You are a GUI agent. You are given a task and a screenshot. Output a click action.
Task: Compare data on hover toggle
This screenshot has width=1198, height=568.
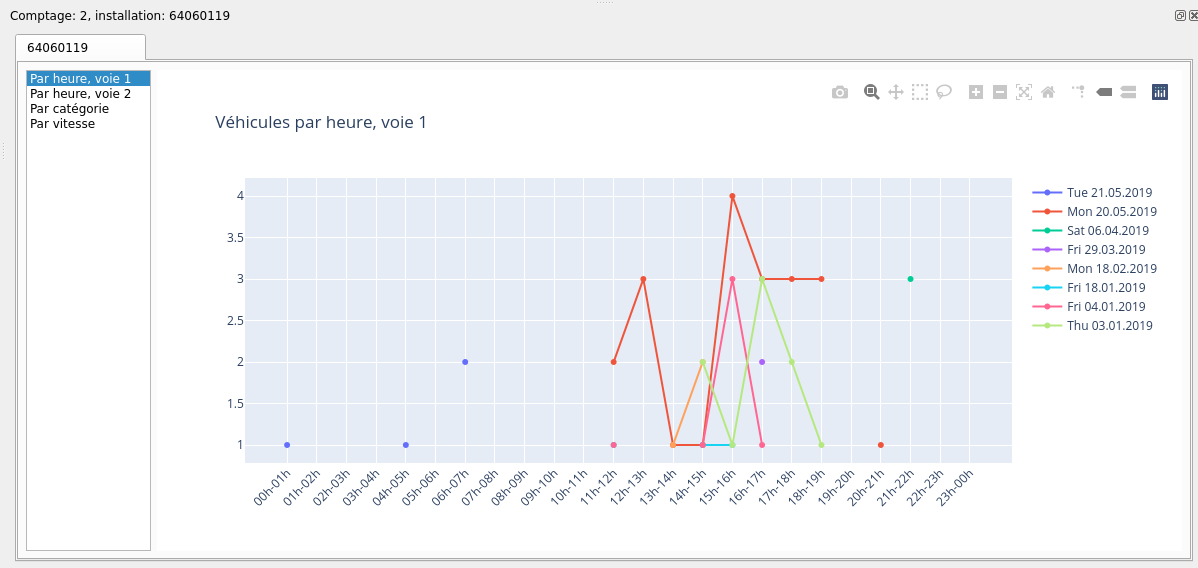click(1128, 93)
